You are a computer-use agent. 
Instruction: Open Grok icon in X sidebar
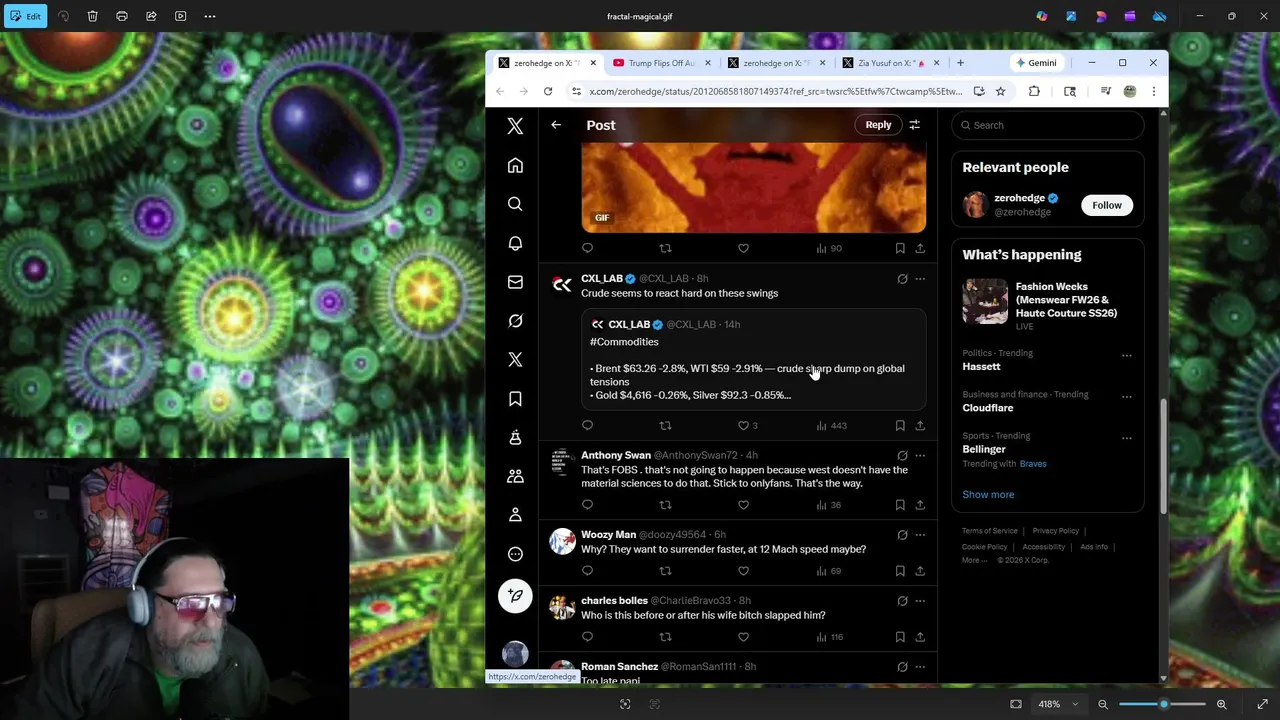pyautogui.click(x=515, y=321)
